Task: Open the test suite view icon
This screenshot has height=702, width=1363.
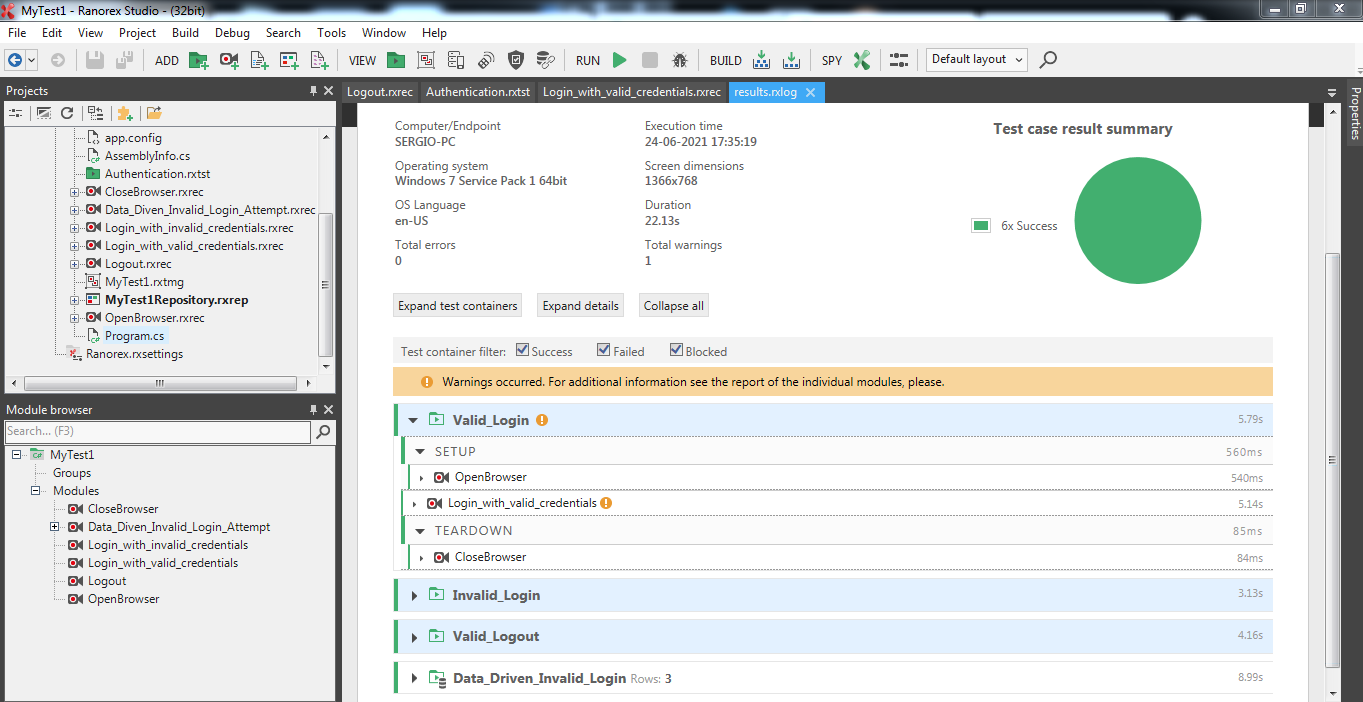Action: [396, 60]
